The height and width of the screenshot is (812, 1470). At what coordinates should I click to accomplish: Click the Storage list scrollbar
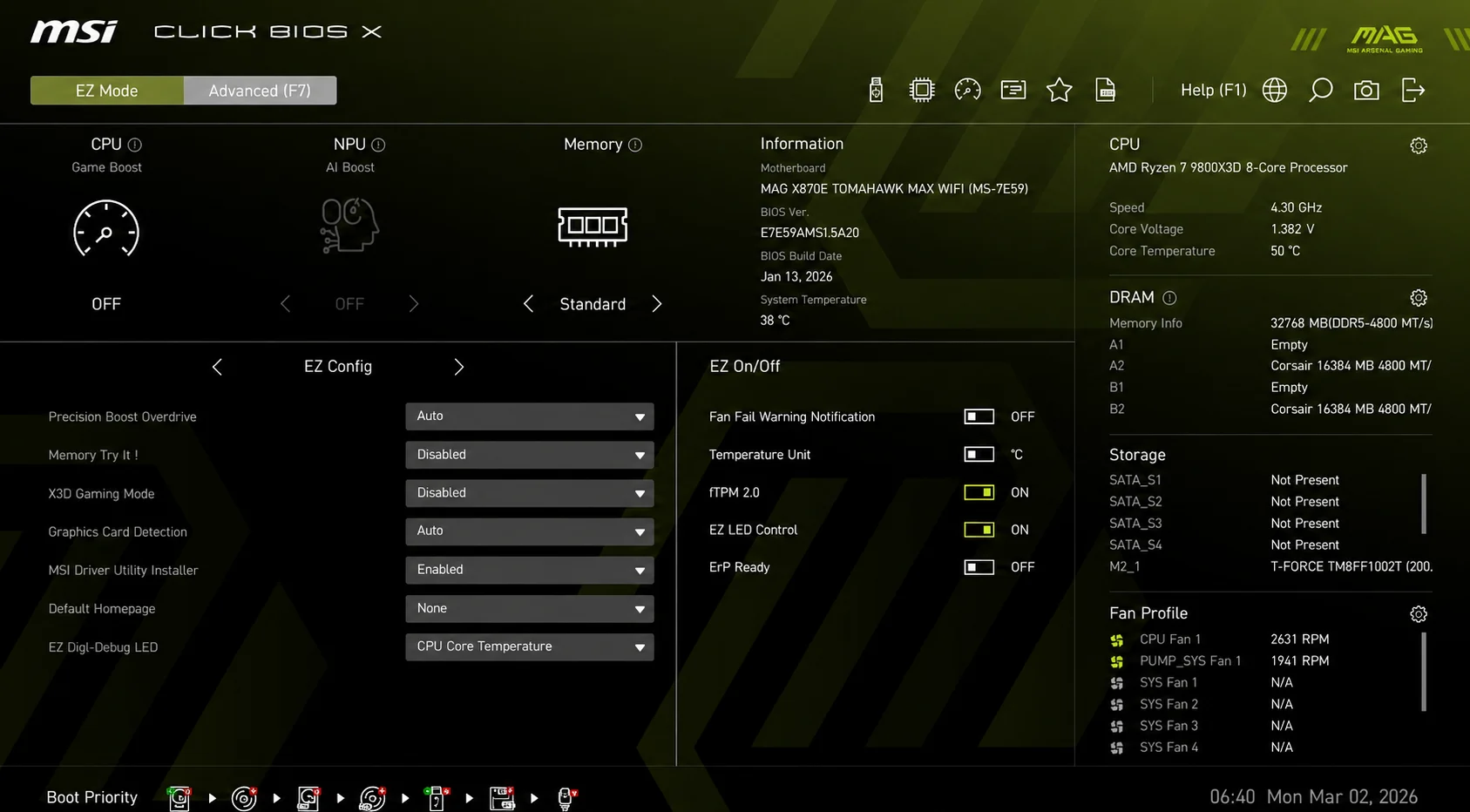[1424, 504]
